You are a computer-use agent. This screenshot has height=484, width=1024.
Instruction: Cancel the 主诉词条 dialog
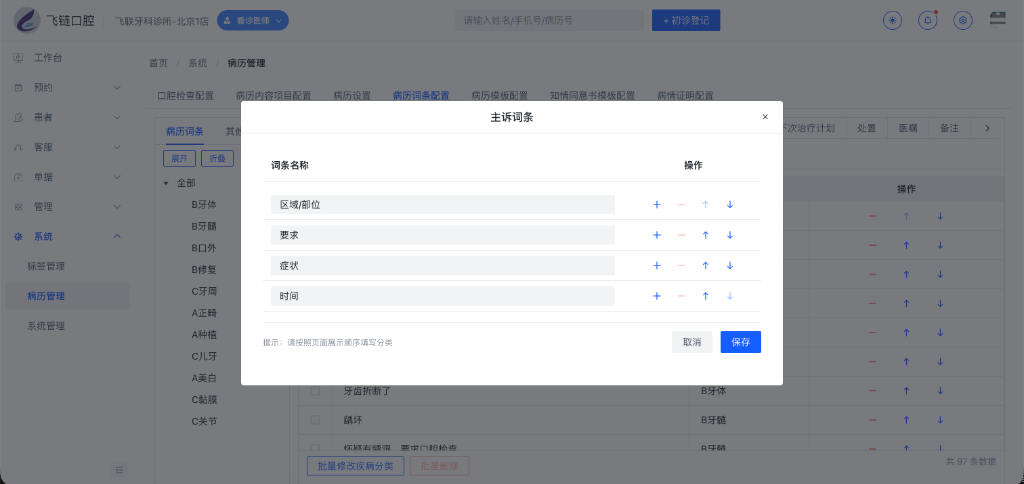coord(692,342)
